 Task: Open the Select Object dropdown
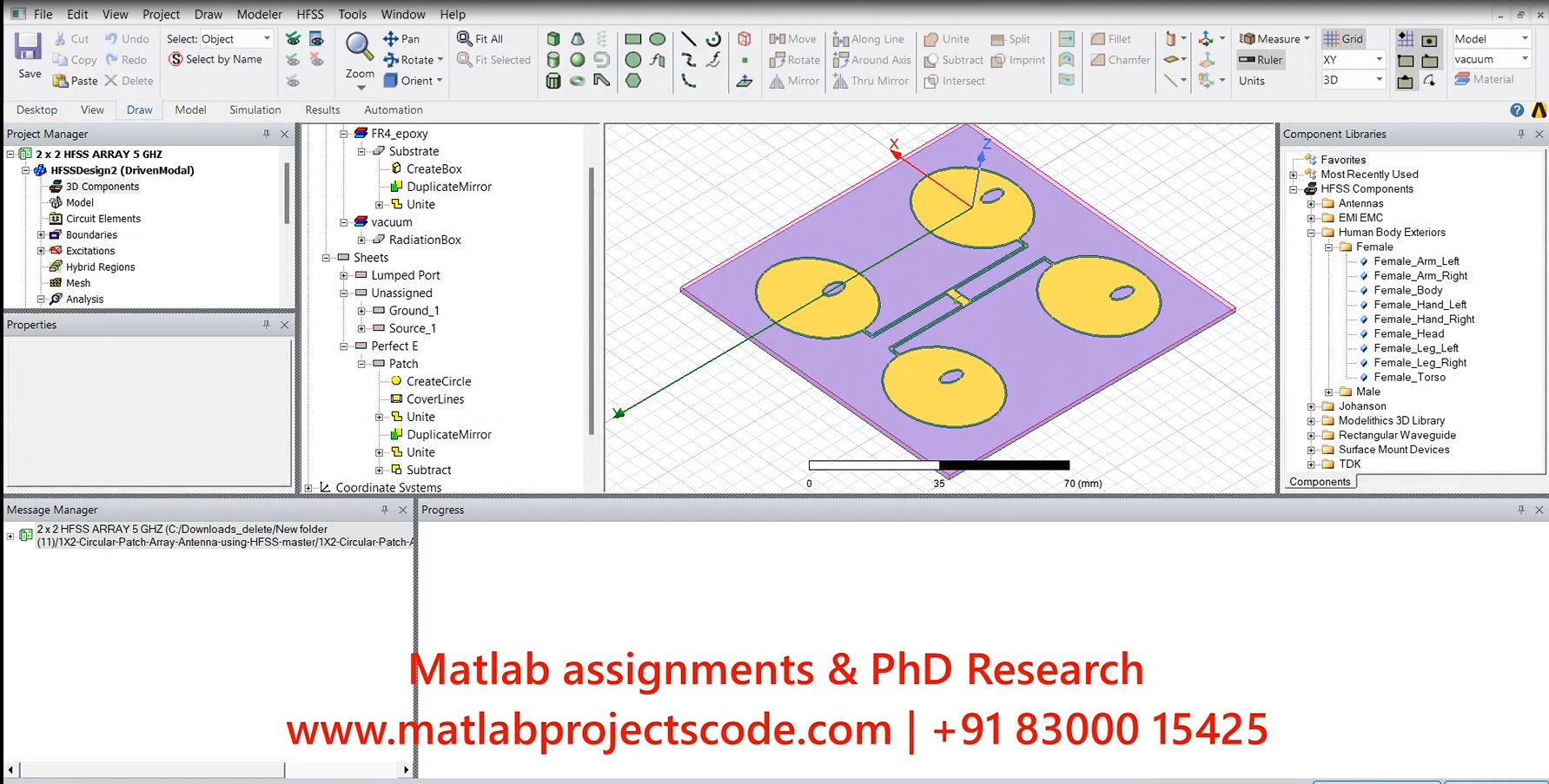click(x=267, y=39)
